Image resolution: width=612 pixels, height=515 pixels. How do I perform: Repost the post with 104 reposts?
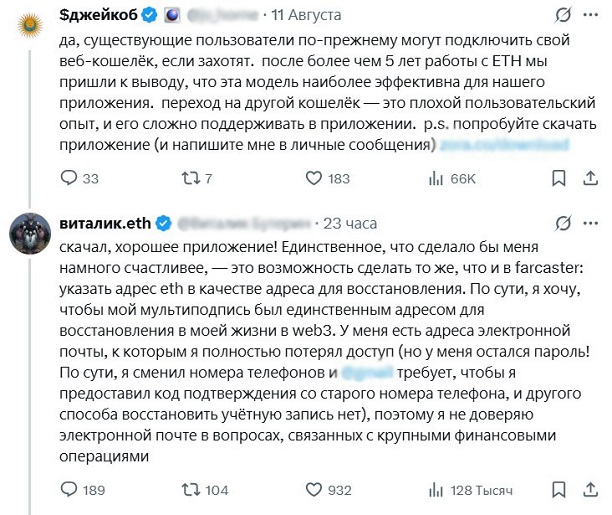pos(188,490)
